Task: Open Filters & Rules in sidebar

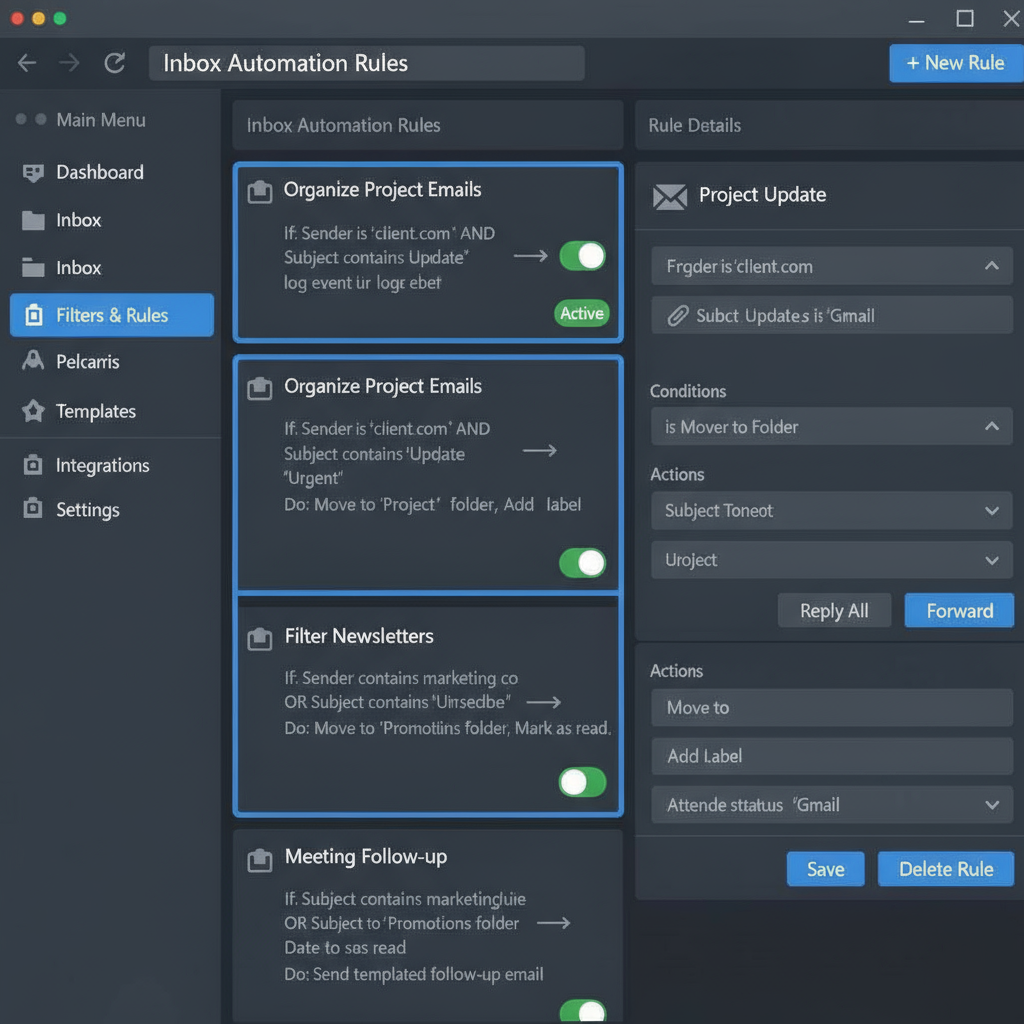Action: pyautogui.click(x=112, y=315)
